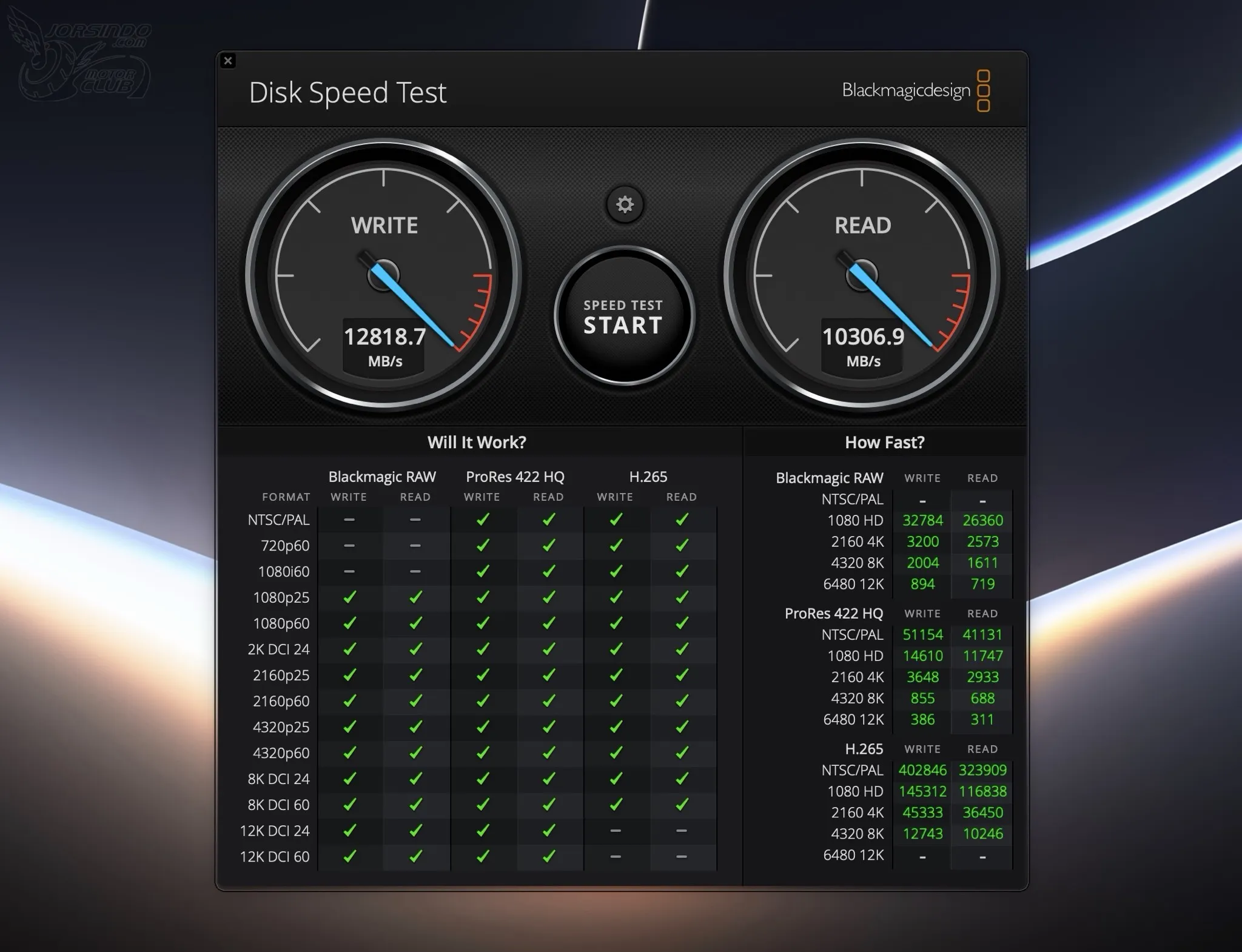Select Blackmagic RAW 1080 HD write value 32784
1242x952 pixels.
click(x=922, y=520)
